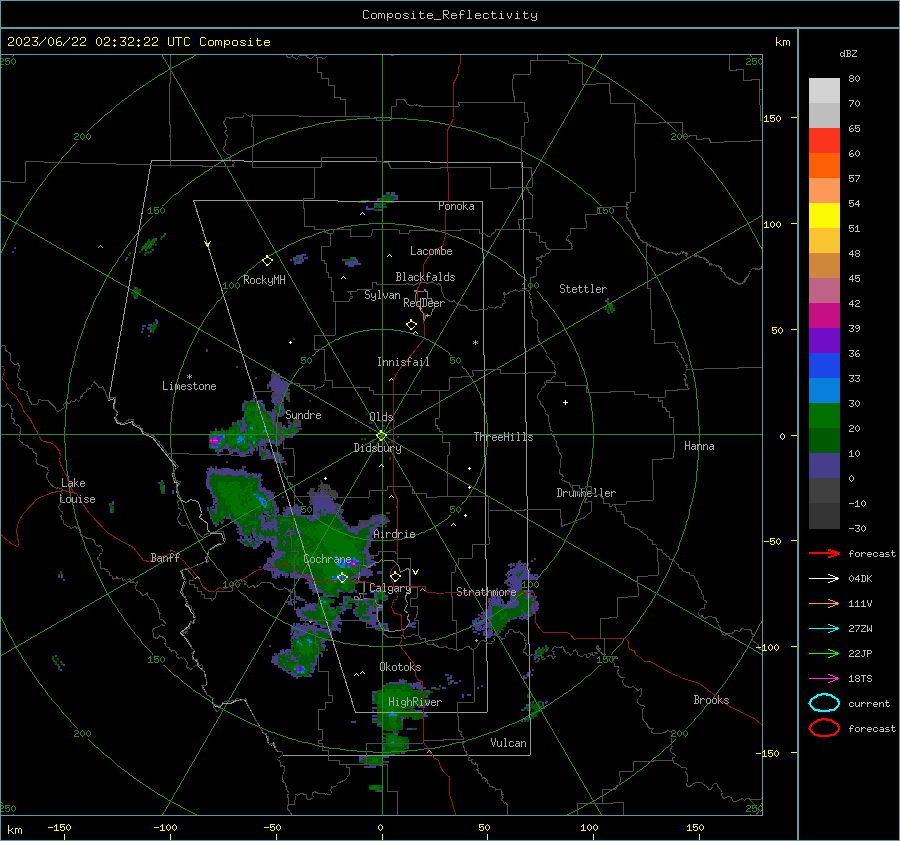
Task: Click the cyan current ellipse icon
Action: tap(824, 703)
